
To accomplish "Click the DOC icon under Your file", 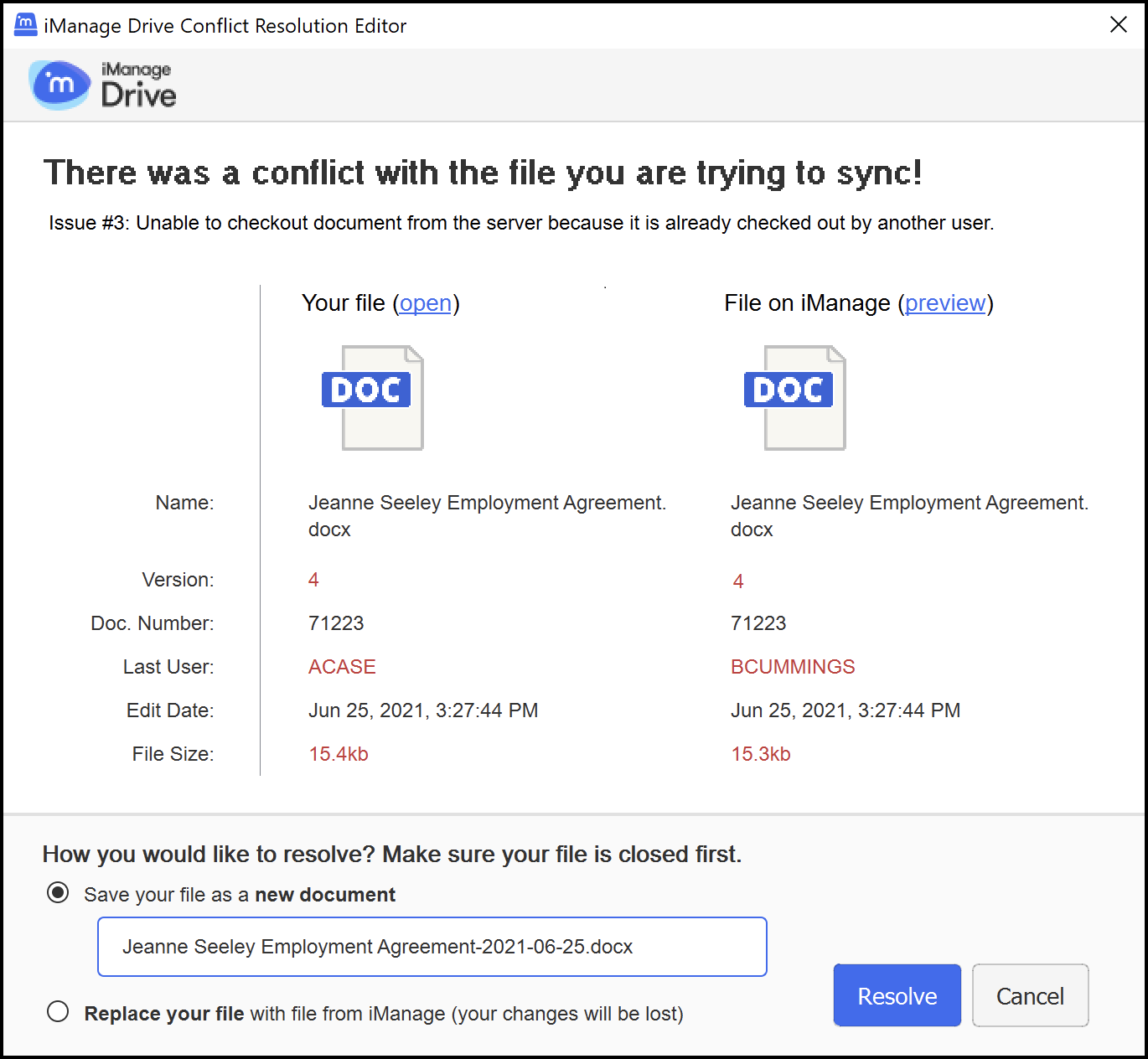I will [x=374, y=398].
